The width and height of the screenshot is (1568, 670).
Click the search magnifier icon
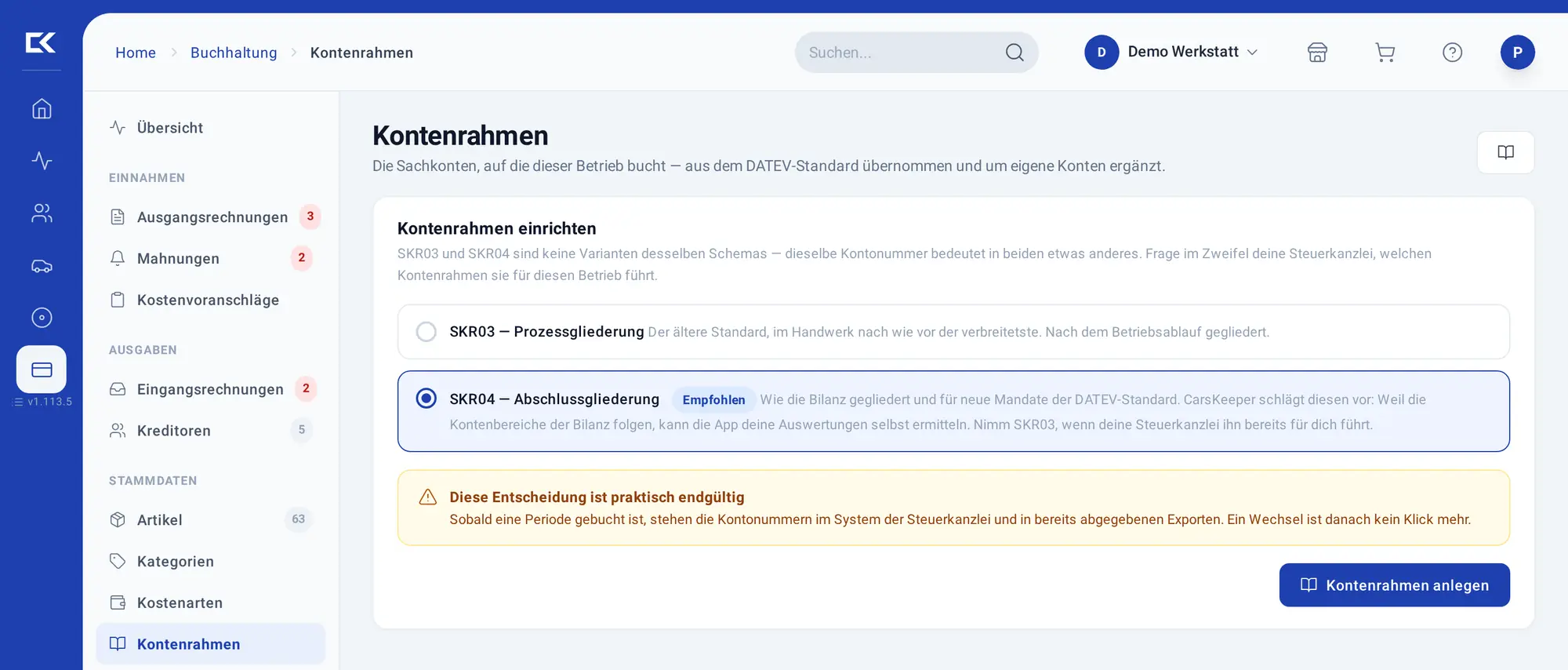click(1014, 53)
